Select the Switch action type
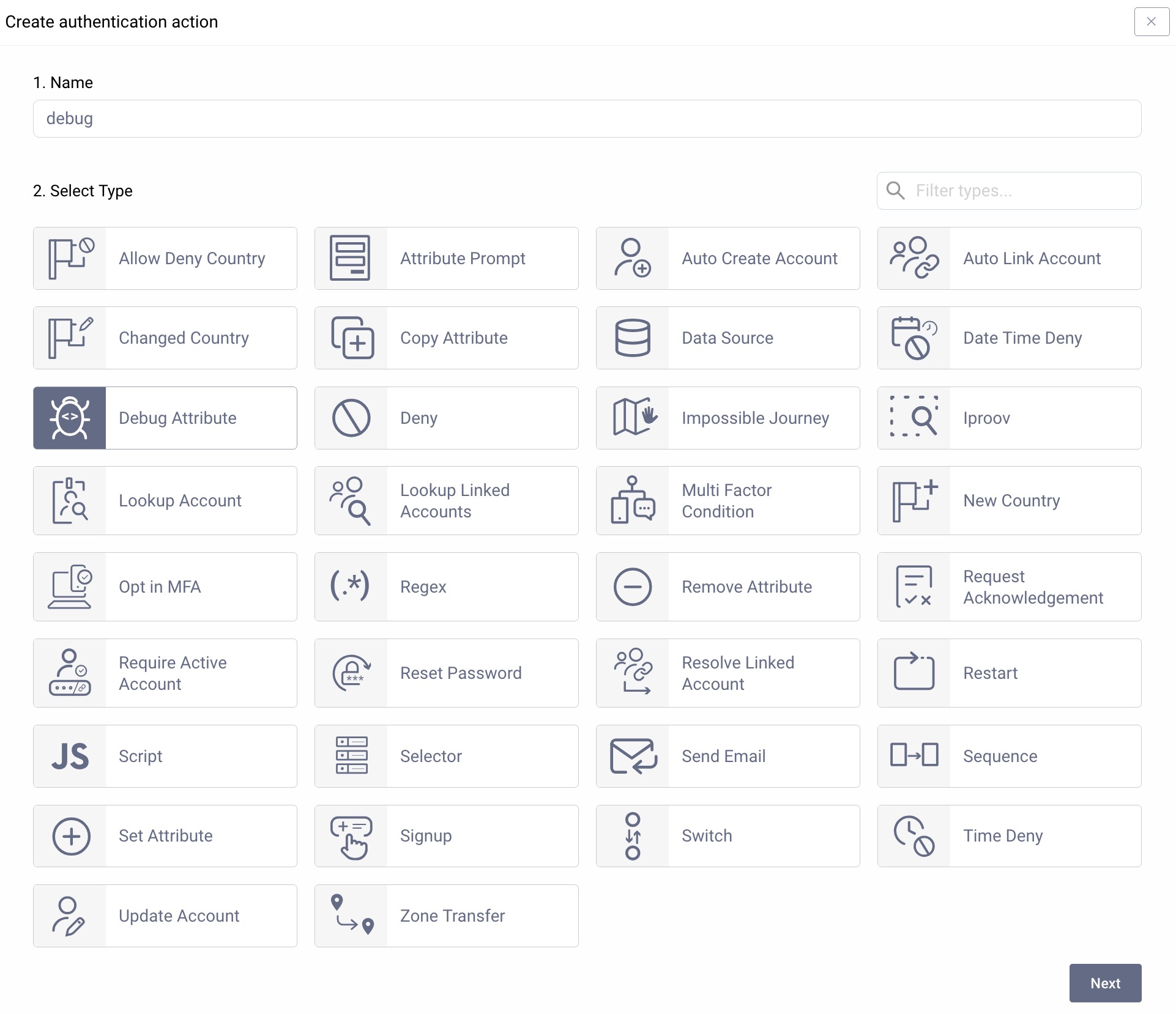 point(727,835)
